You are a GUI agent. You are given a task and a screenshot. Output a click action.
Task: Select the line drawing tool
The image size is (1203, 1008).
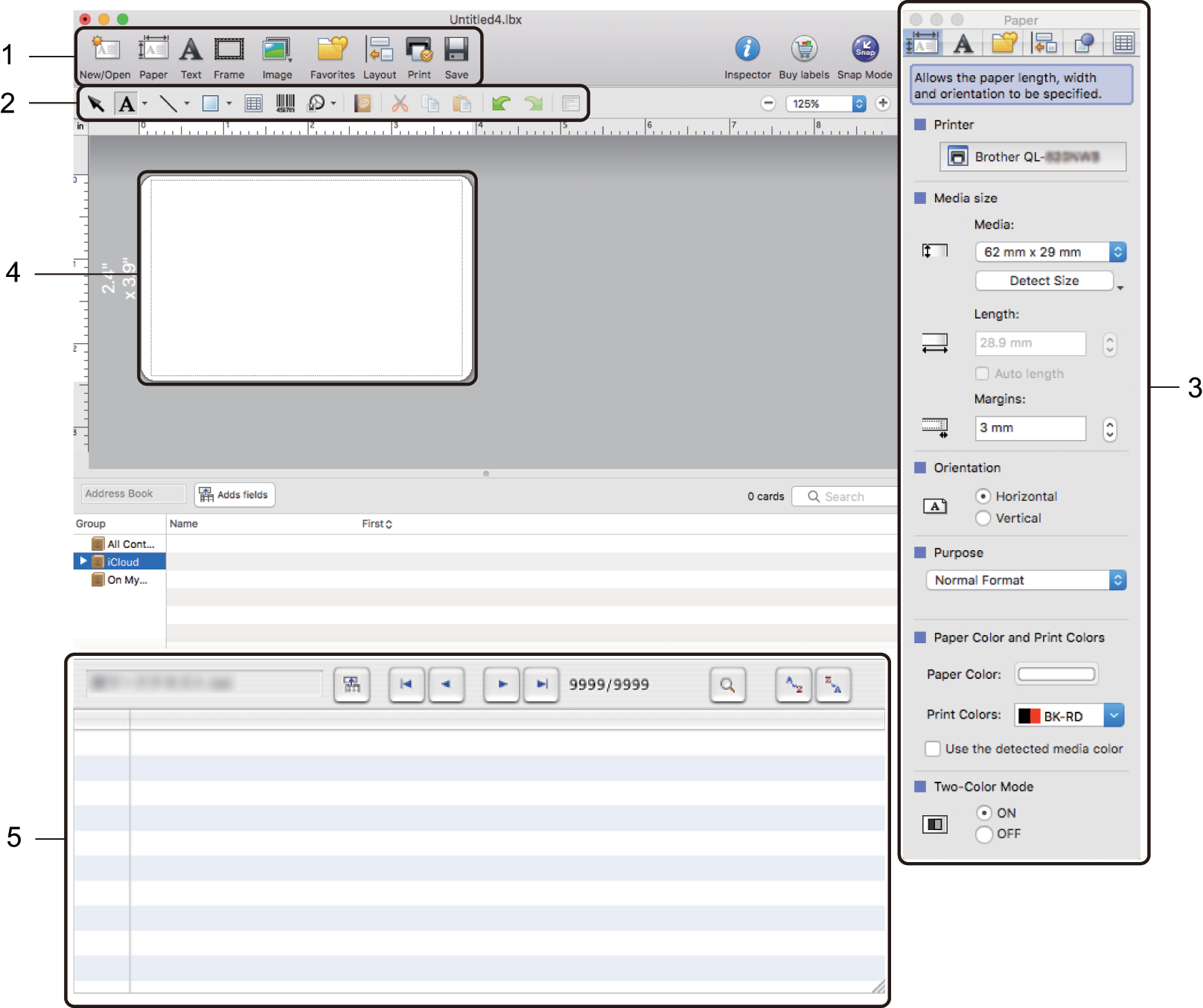[x=168, y=103]
